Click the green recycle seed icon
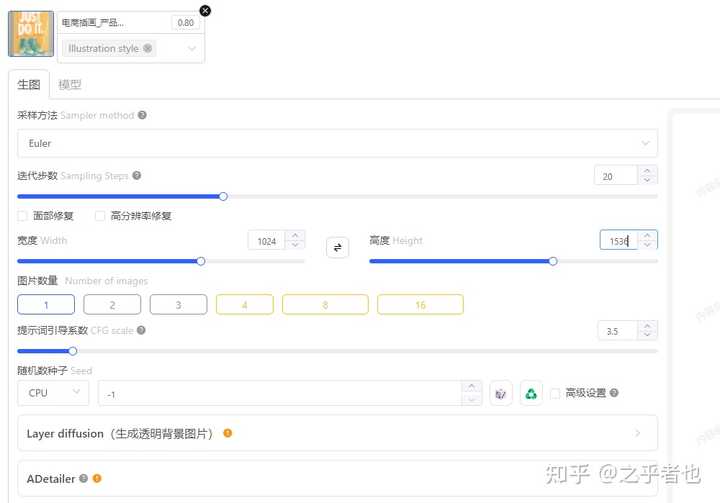This screenshot has width=720, height=503. click(x=531, y=394)
